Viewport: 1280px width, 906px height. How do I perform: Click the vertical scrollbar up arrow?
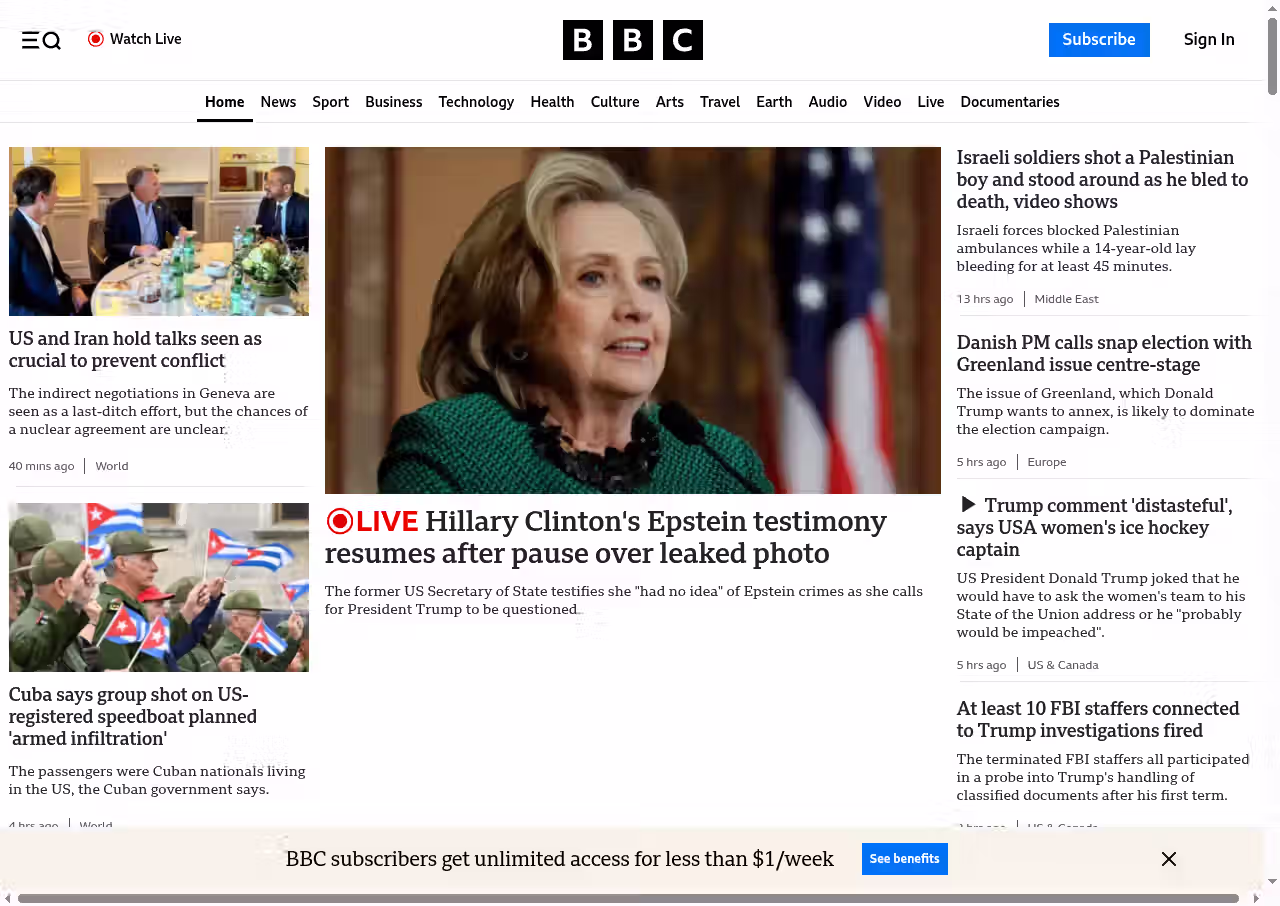pyautogui.click(x=1272, y=8)
